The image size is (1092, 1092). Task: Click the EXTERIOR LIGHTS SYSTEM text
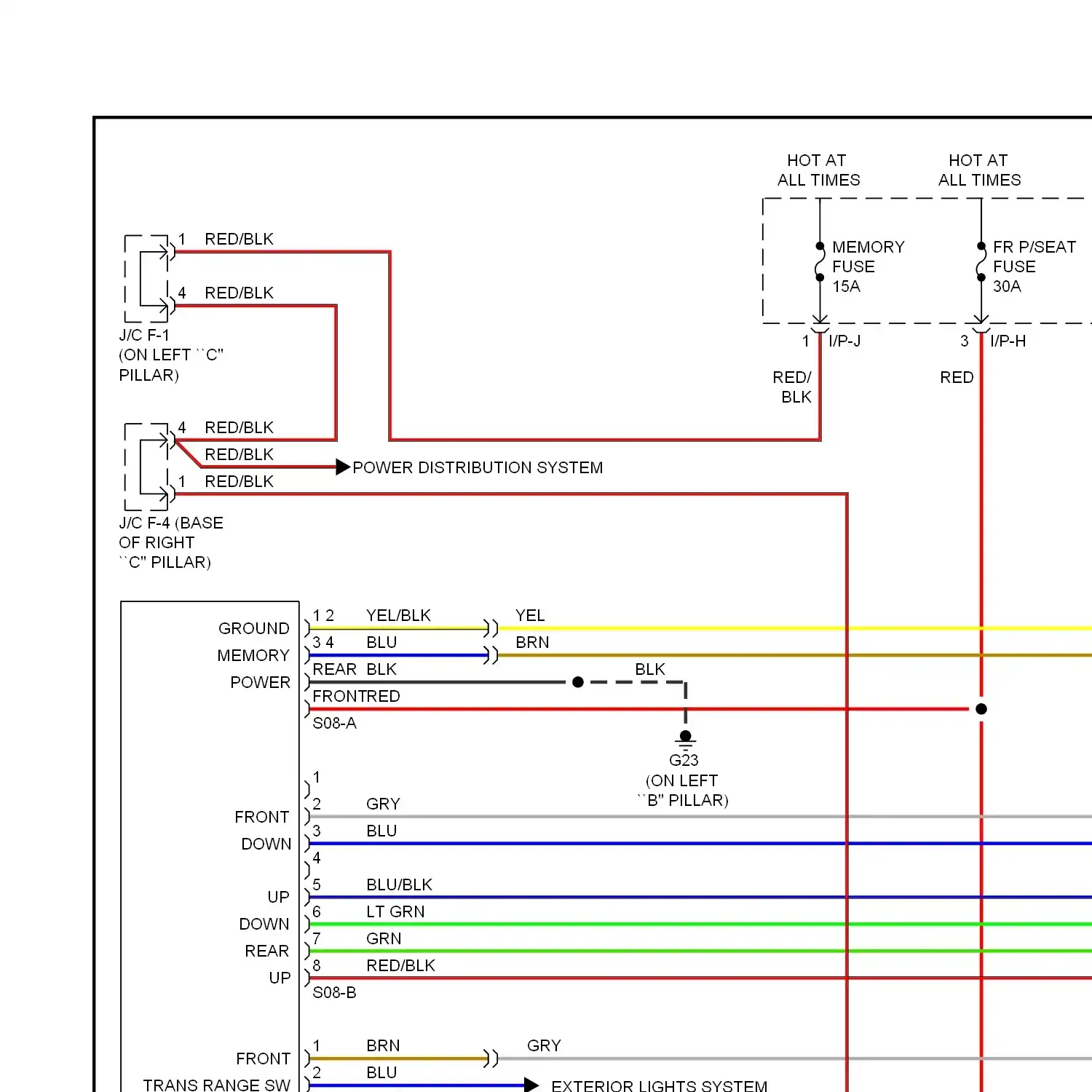659,1085
